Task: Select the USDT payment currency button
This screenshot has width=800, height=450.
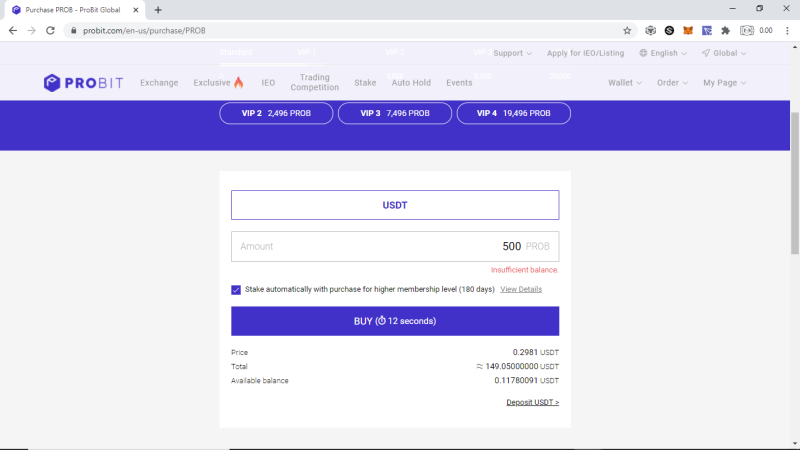Action: tap(395, 205)
